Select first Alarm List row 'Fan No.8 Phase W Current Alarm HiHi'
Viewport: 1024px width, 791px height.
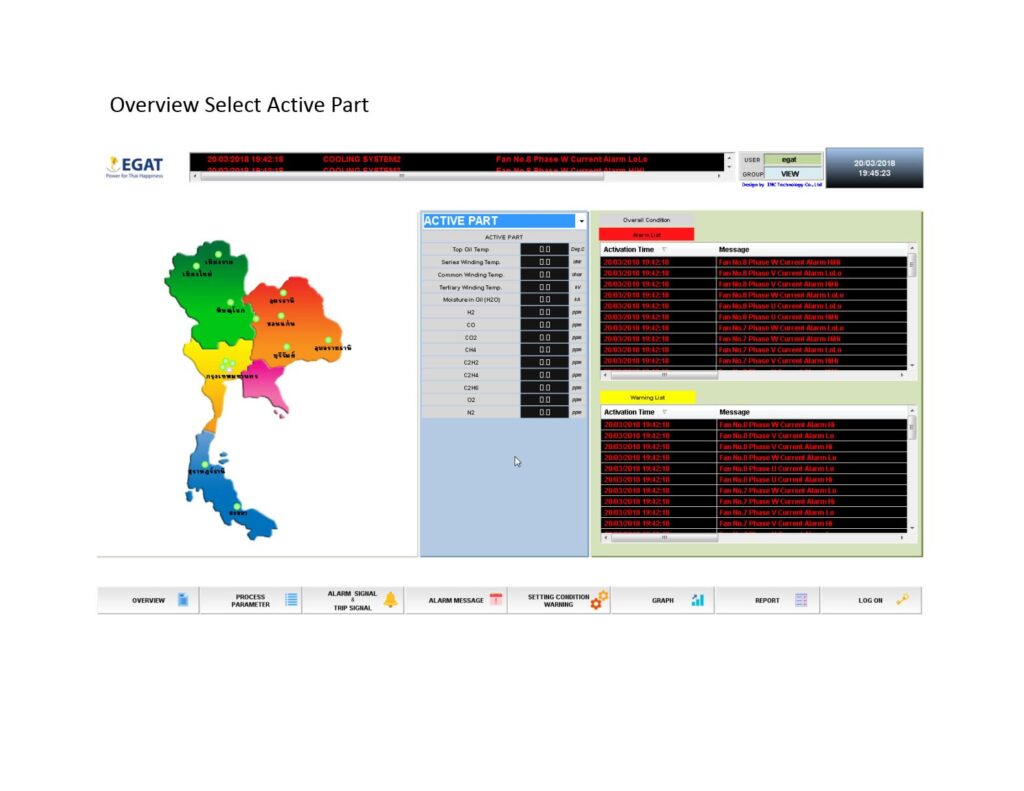[754, 262]
